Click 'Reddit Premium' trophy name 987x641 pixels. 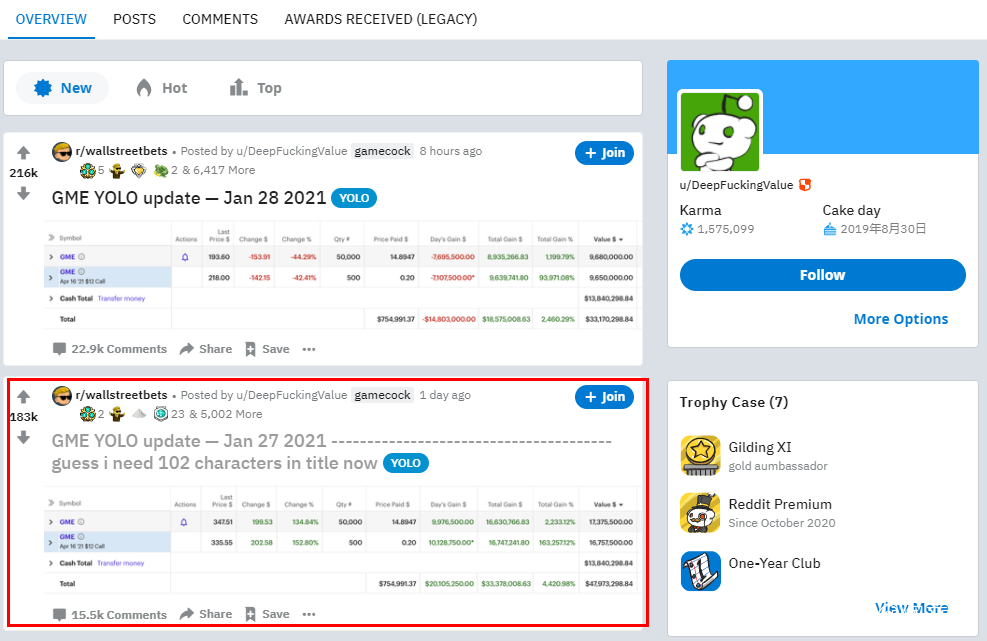(x=780, y=504)
